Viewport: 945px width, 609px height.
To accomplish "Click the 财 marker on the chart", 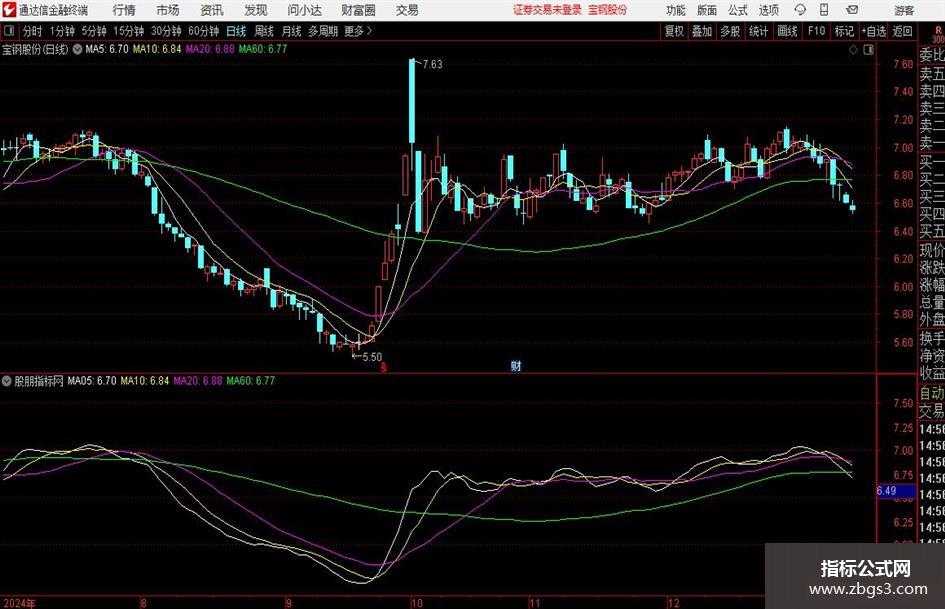I will point(516,365).
